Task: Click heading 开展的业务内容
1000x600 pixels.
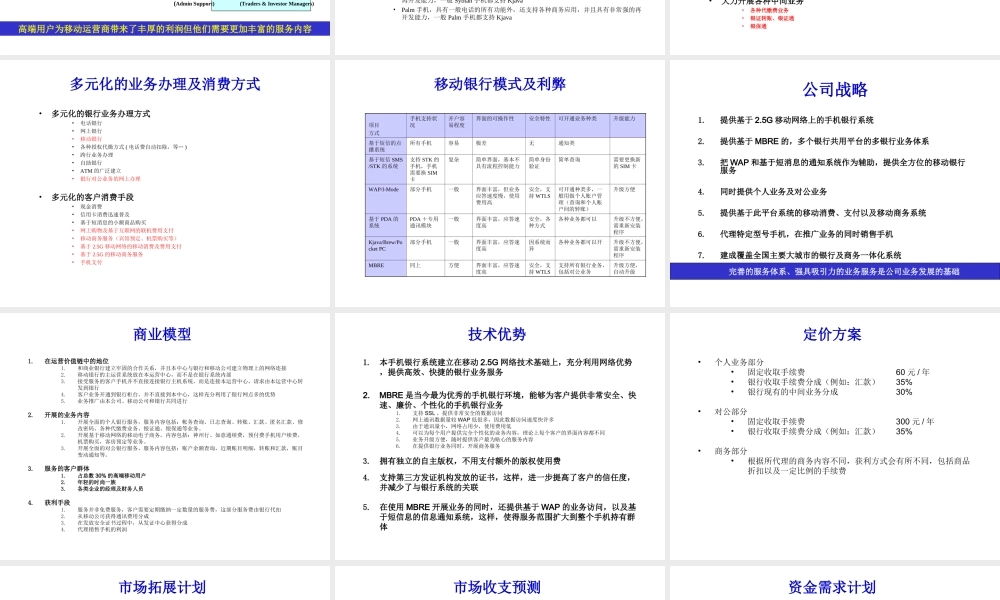Action: (x=67, y=415)
